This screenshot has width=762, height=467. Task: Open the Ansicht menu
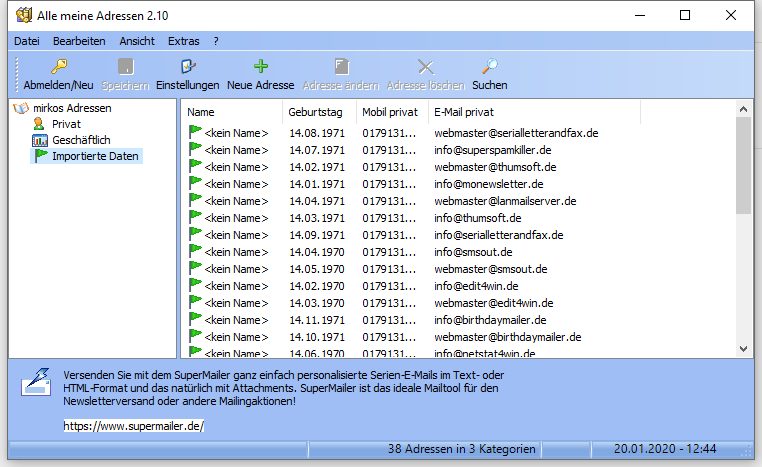pos(137,41)
